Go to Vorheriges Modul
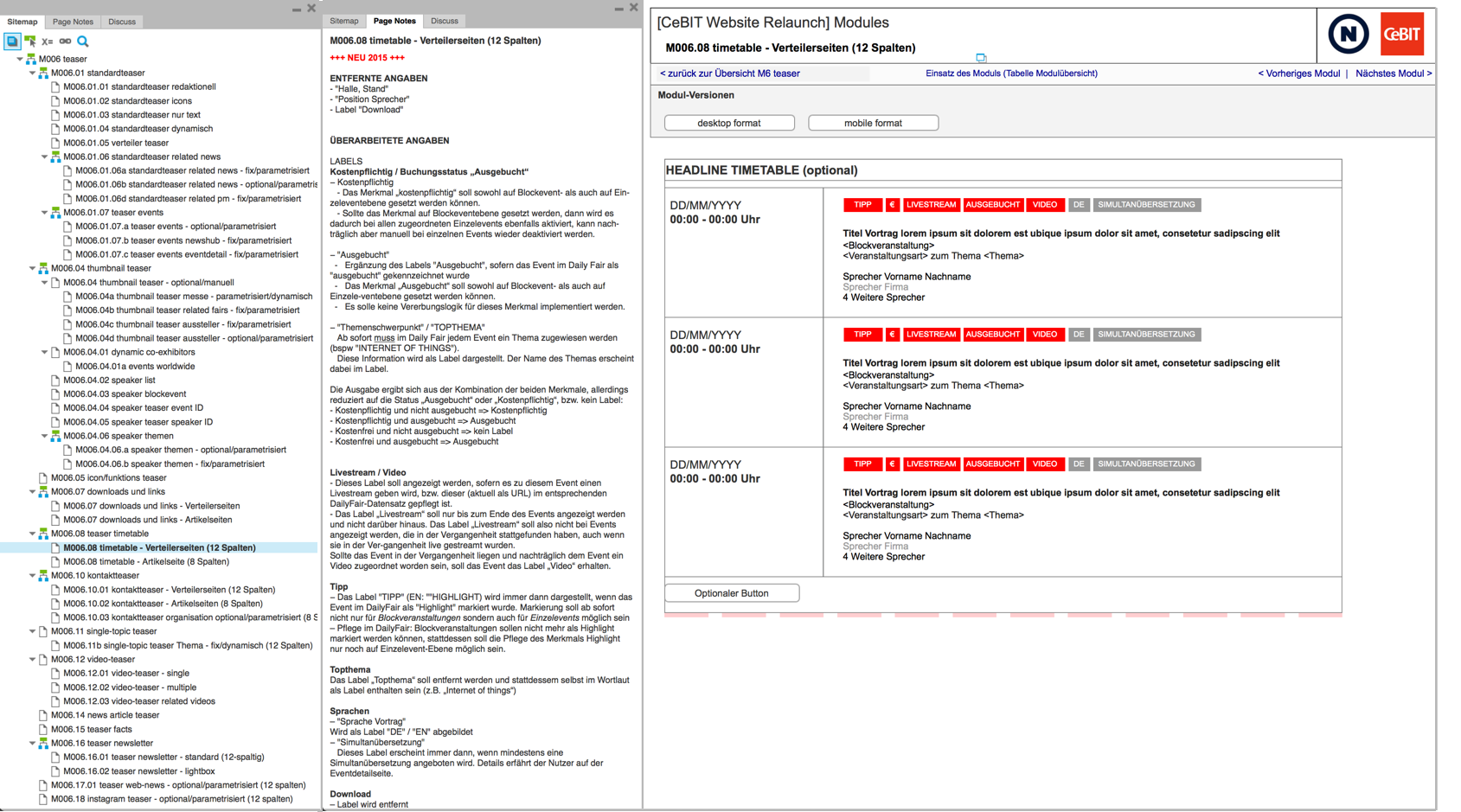Screen dimensions: 1461x812 (1298, 74)
